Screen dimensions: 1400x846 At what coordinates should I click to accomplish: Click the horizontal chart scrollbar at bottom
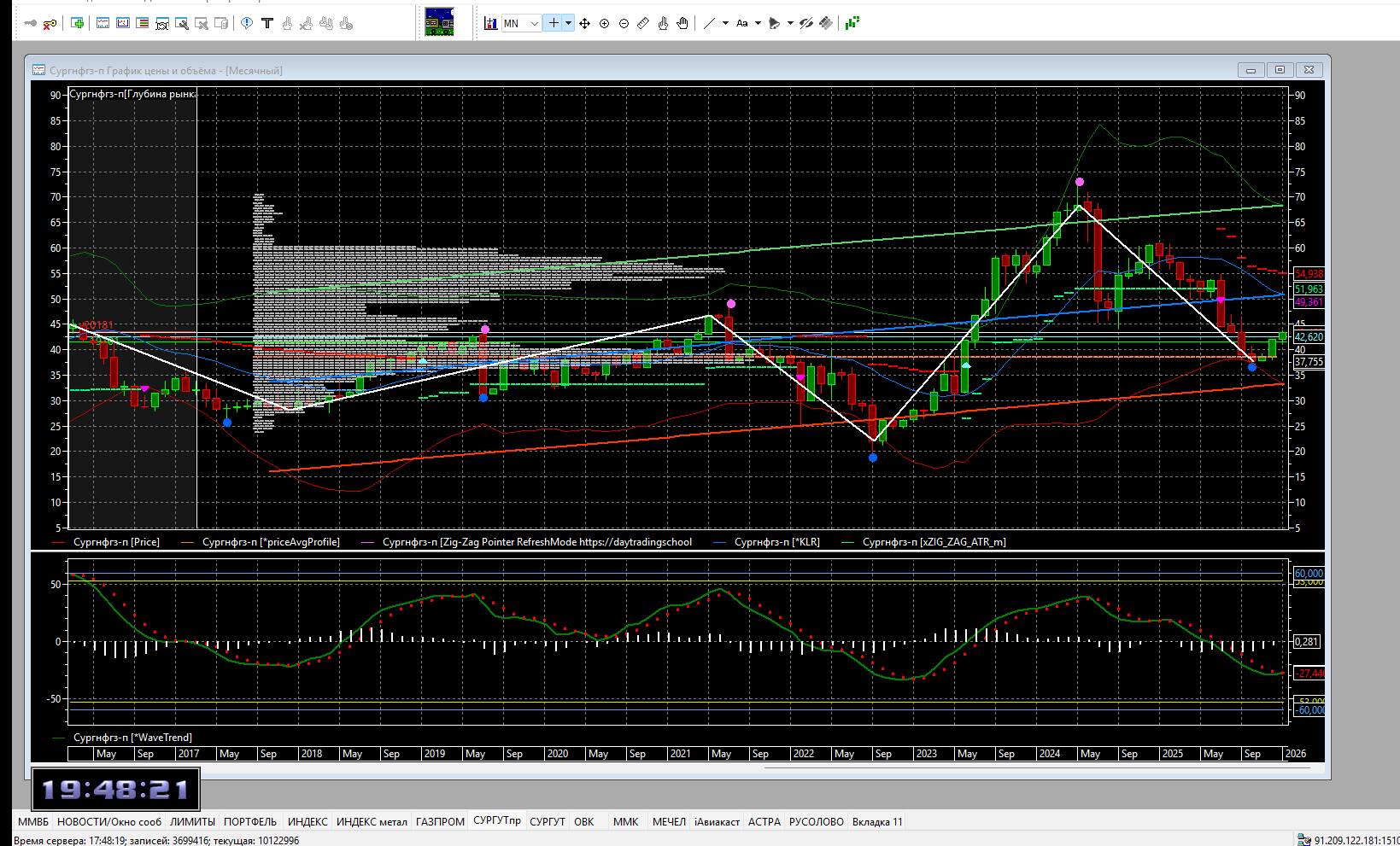1037,767
